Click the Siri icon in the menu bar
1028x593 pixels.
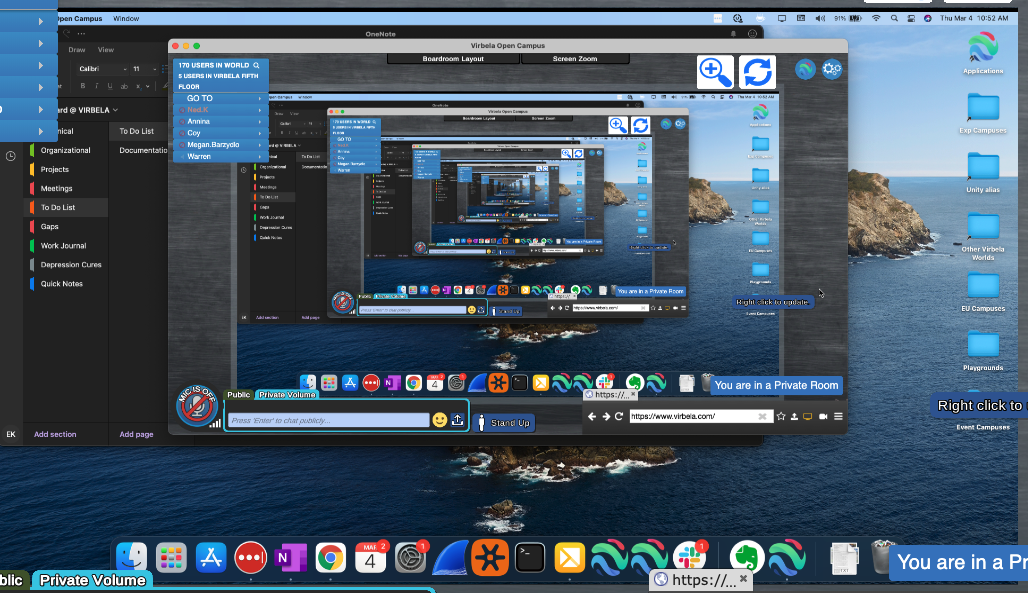927,18
